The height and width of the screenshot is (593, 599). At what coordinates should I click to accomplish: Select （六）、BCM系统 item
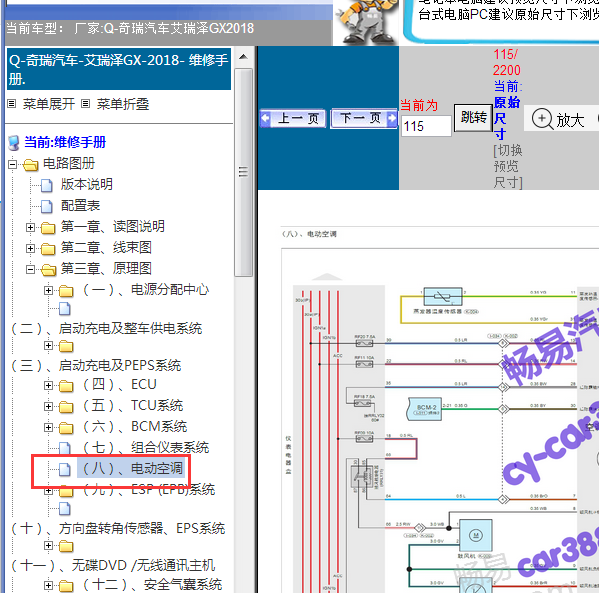point(134,426)
